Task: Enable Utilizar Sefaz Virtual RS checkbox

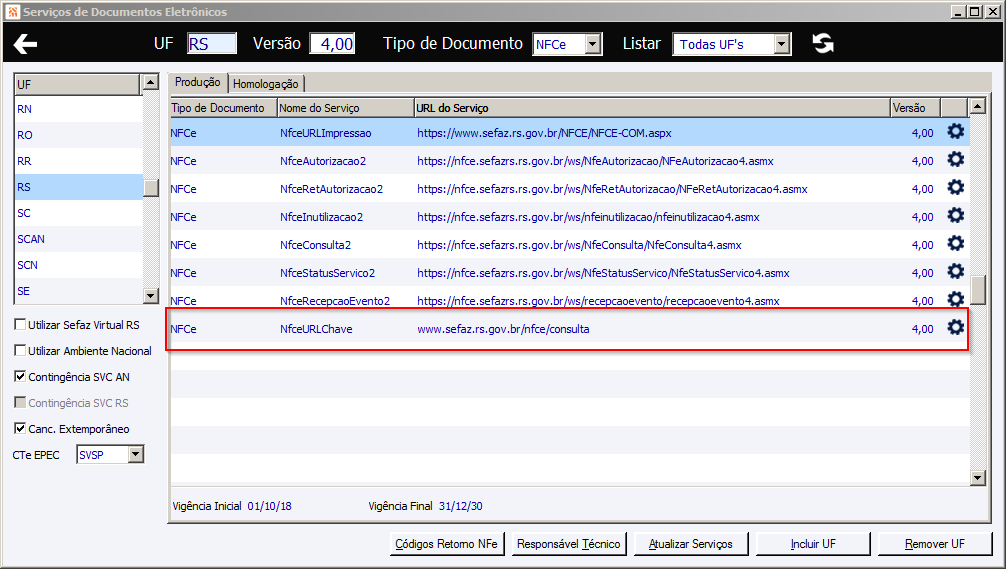Action: pyautogui.click(x=20, y=325)
